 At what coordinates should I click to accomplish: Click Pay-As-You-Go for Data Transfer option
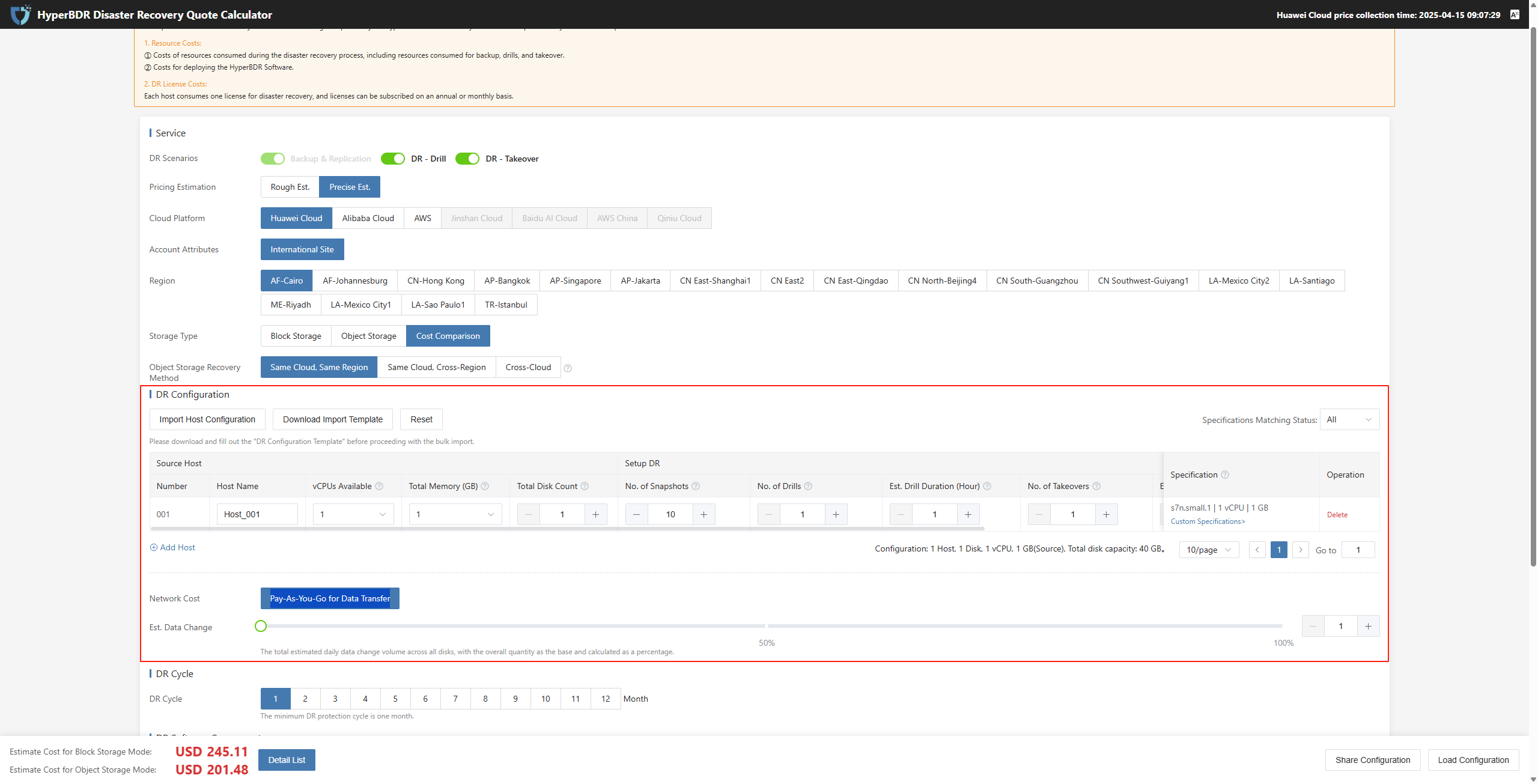point(330,598)
